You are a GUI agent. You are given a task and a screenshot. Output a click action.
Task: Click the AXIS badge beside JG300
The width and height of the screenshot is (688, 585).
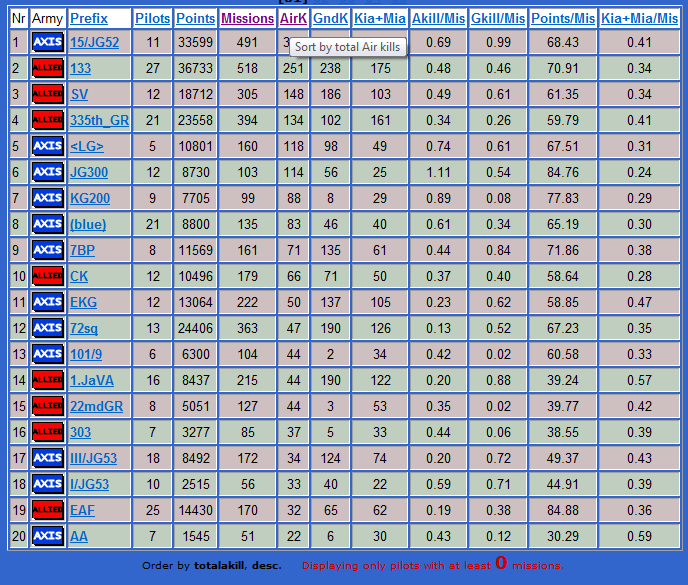tap(48, 172)
